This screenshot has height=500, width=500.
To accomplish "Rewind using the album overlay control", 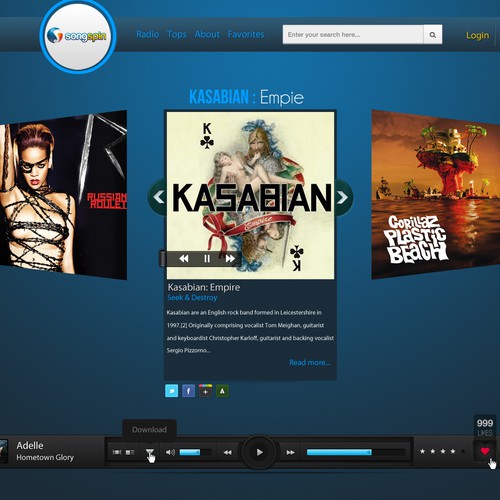I will [184, 259].
